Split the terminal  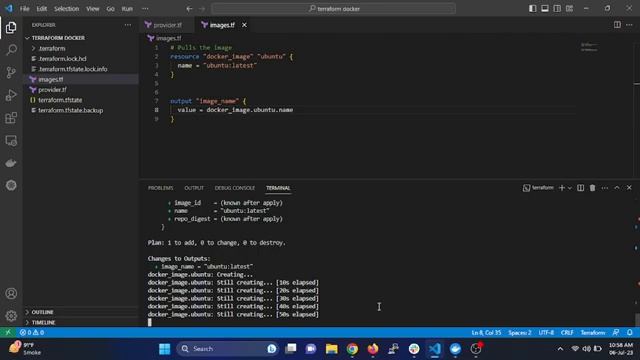coord(580,188)
